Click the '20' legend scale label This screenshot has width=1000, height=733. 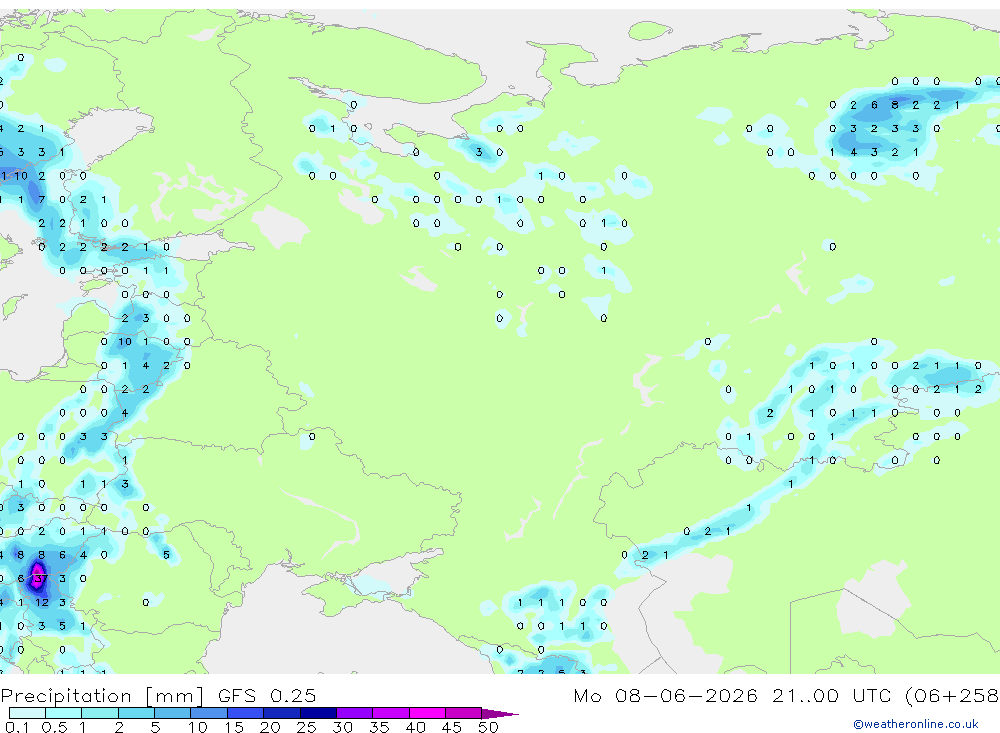point(270,727)
